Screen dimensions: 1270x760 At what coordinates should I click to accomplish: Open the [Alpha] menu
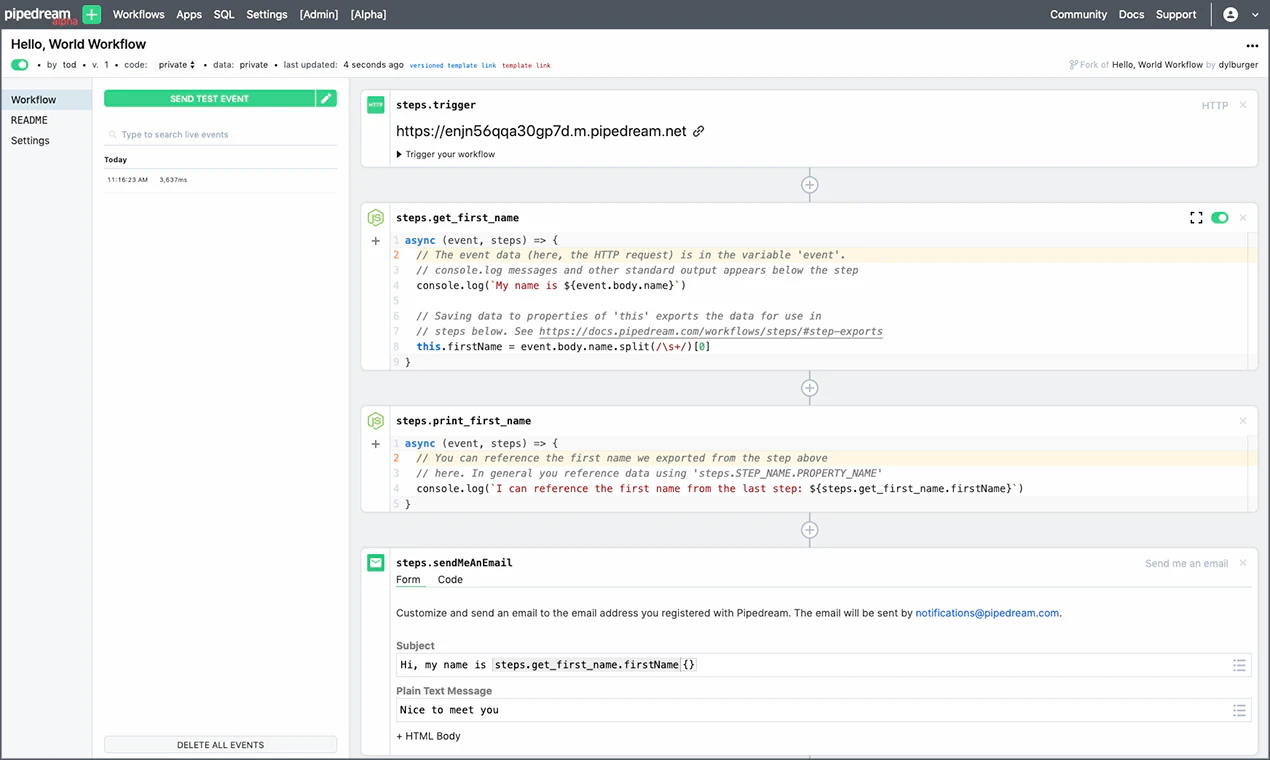(368, 14)
